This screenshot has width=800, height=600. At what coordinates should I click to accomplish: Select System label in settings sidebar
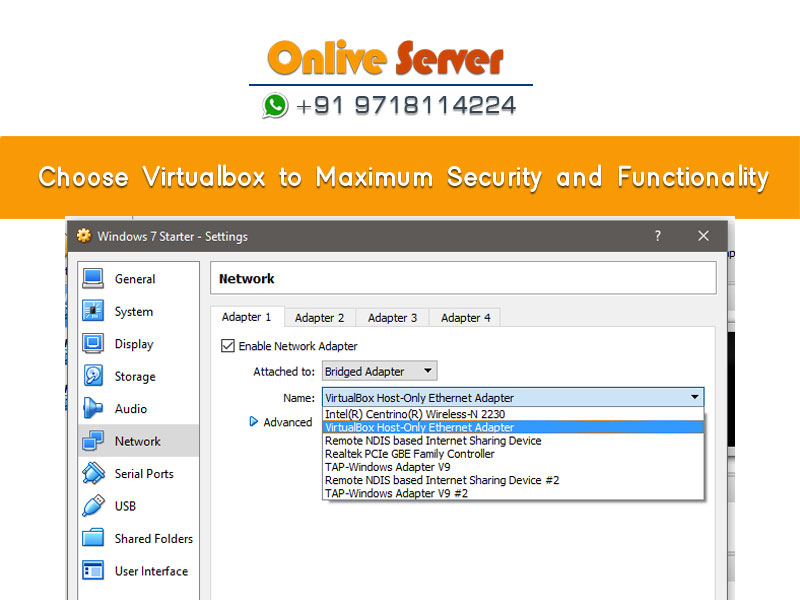[134, 312]
